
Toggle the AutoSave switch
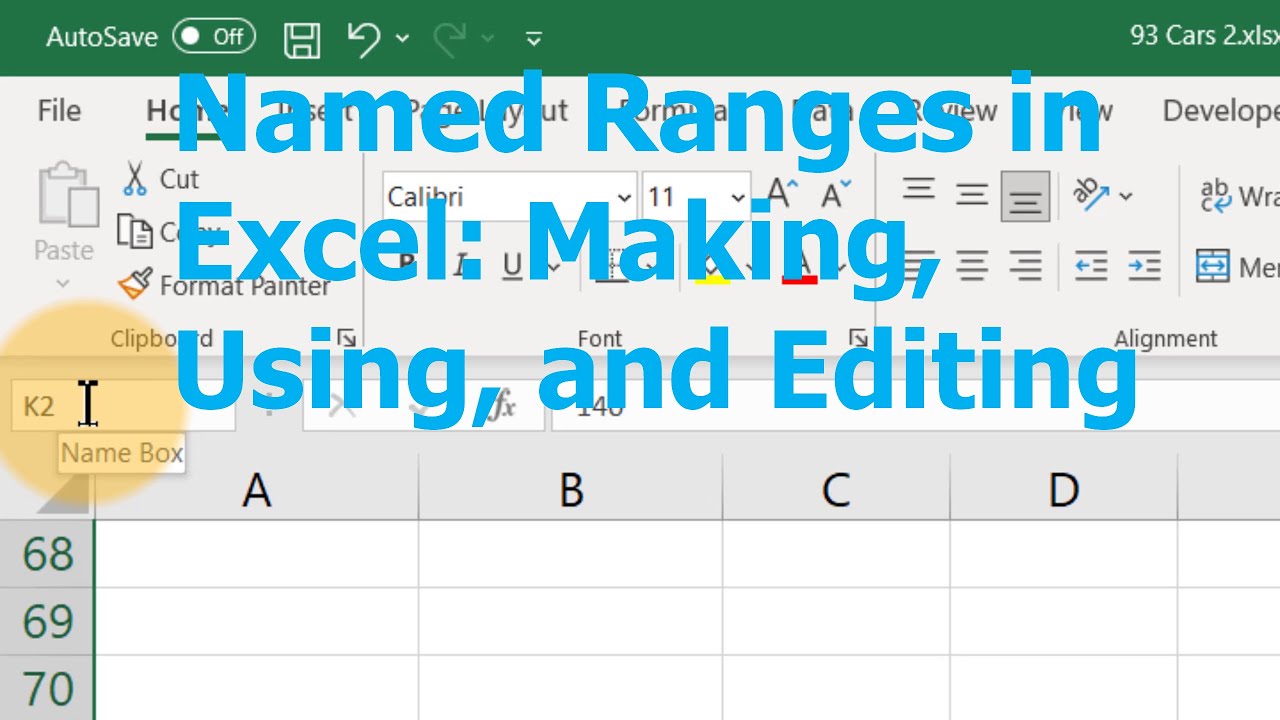pyautogui.click(x=214, y=37)
